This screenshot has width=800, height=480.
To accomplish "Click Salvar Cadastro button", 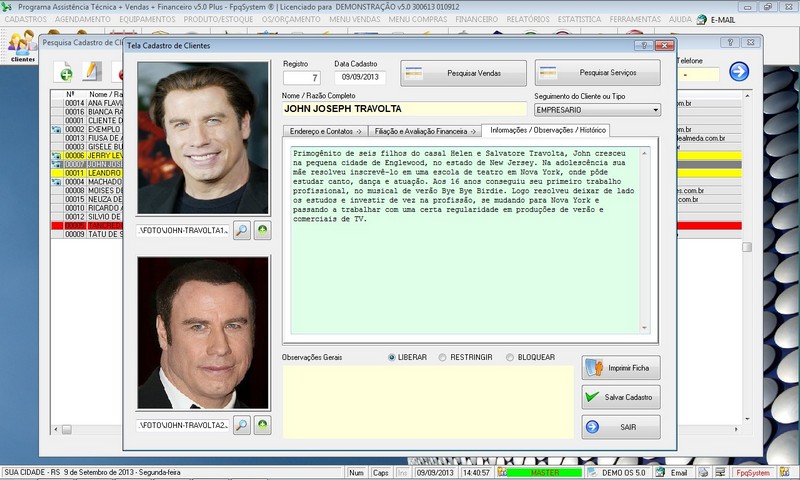I will pyautogui.click(x=621, y=397).
